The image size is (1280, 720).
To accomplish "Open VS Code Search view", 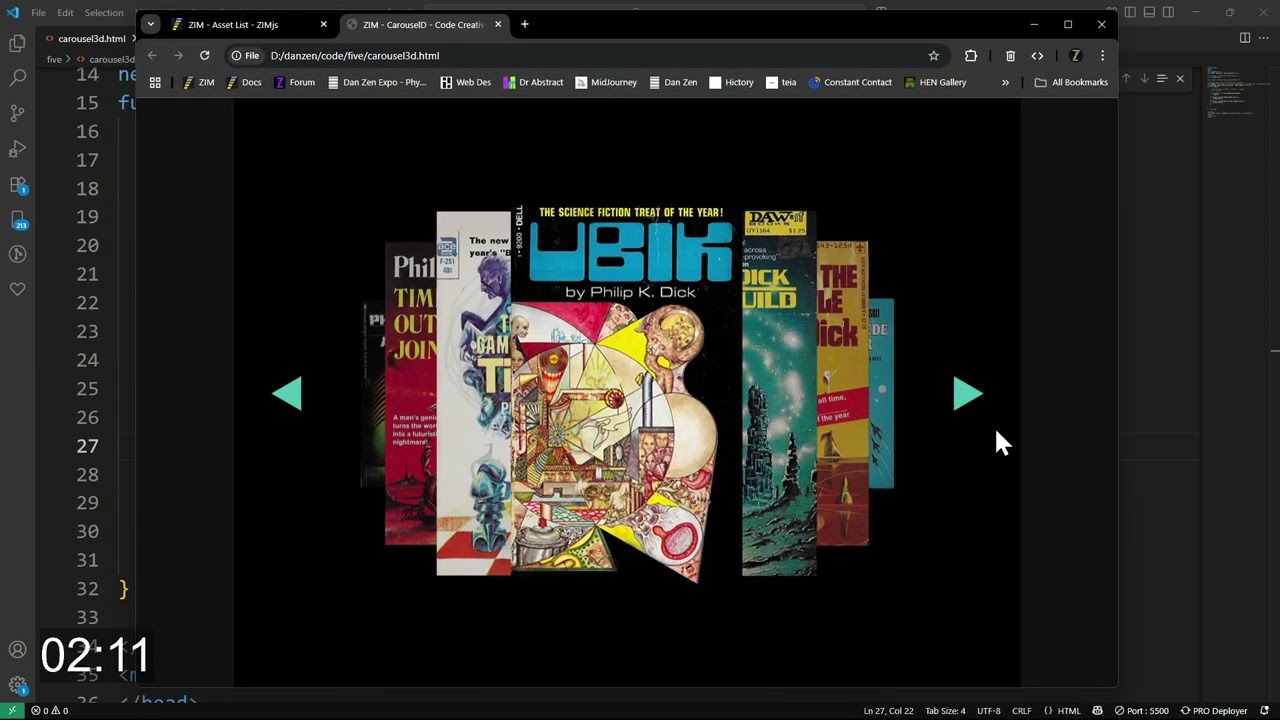I will tap(17, 78).
